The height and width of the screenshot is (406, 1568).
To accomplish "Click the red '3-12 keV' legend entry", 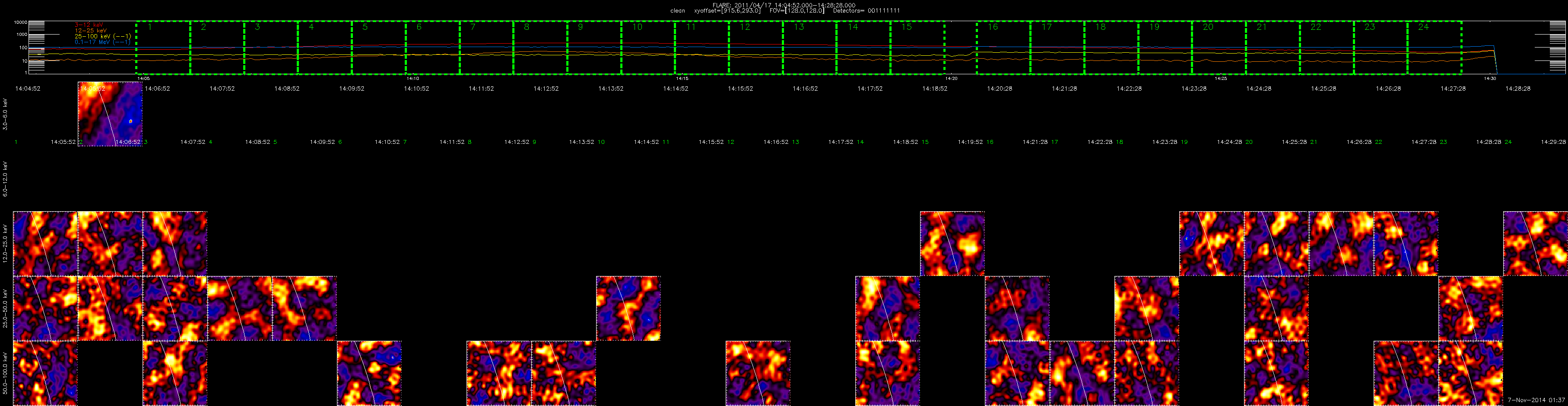I will 89,24.
